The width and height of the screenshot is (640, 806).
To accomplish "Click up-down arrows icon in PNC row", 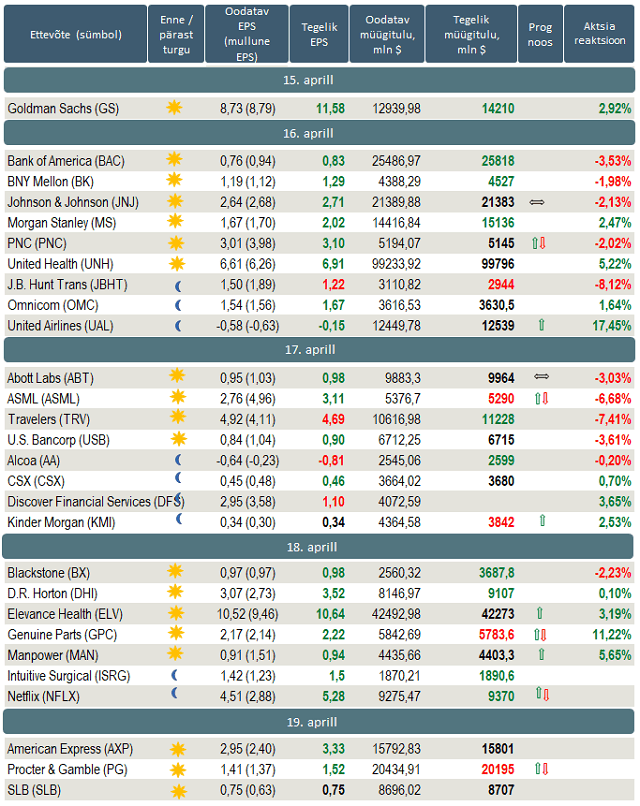I will click(539, 243).
